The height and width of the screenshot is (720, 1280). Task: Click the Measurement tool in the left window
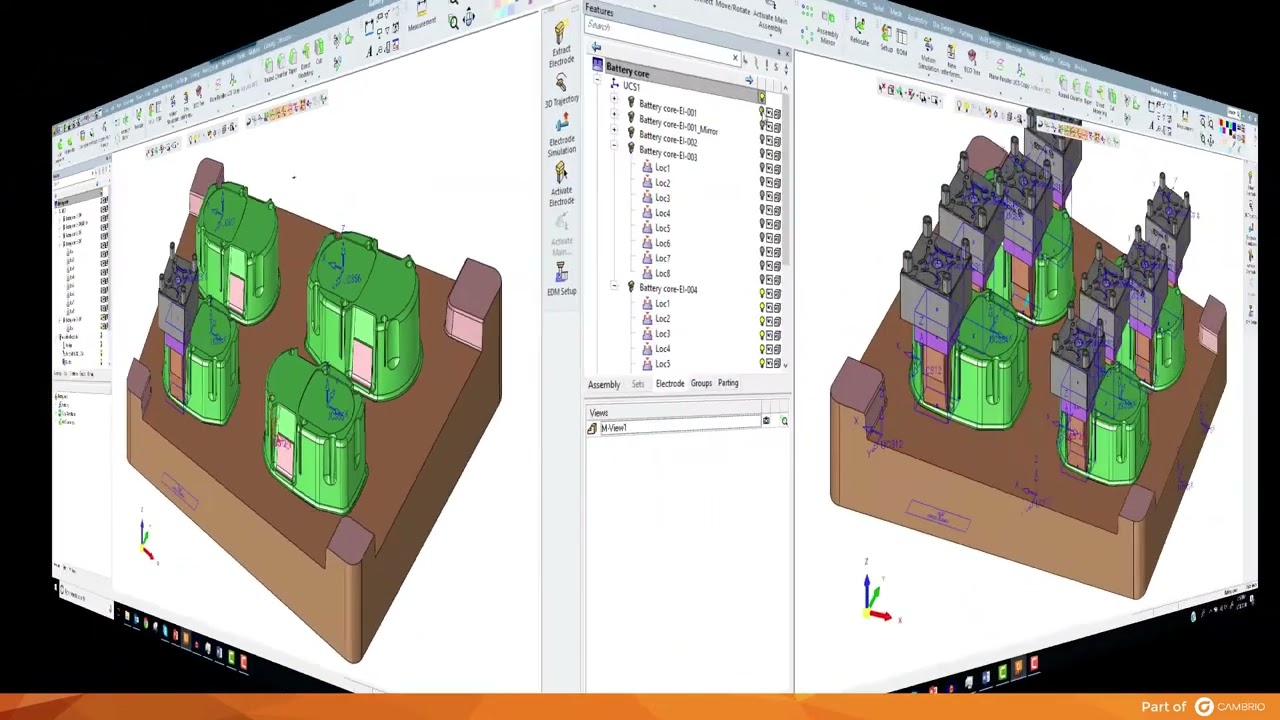[x=421, y=15]
